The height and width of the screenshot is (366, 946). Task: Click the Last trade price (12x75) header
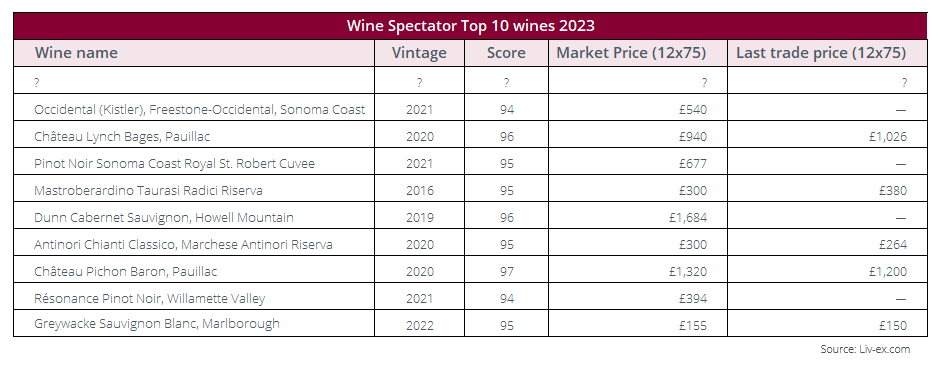tap(821, 53)
